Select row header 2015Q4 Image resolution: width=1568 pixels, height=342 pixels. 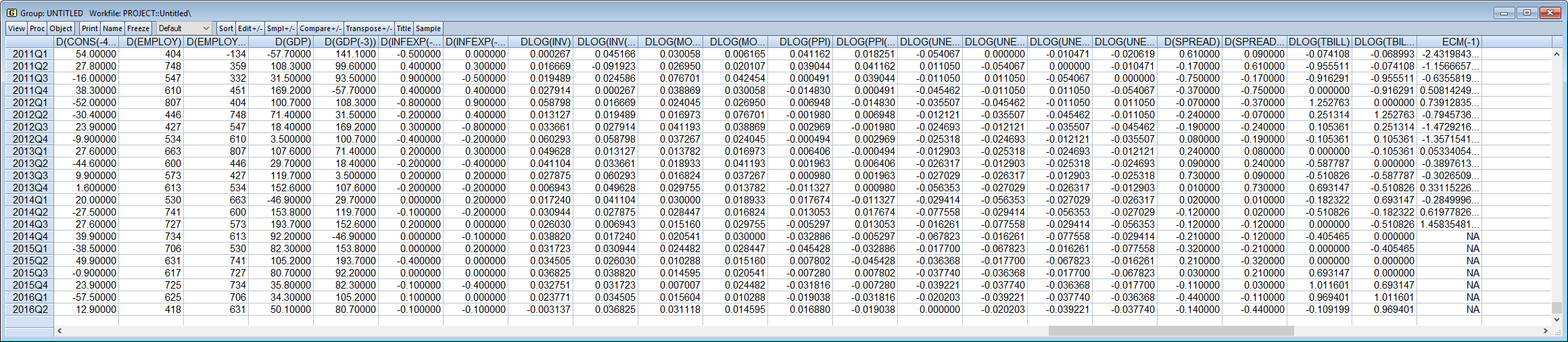(x=30, y=285)
